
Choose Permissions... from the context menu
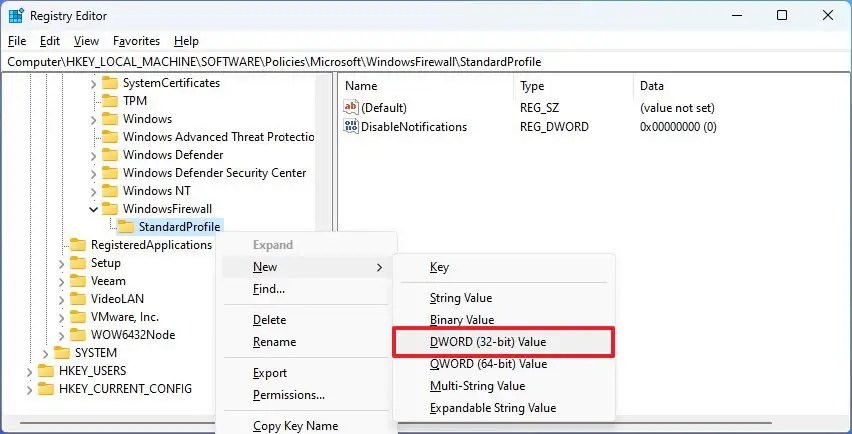tap(307, 395)
